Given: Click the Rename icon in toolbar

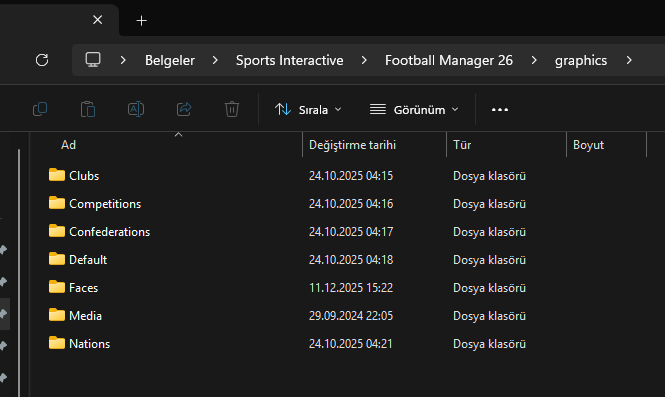Looking at the screenshot, I should (x=136, y=109).
